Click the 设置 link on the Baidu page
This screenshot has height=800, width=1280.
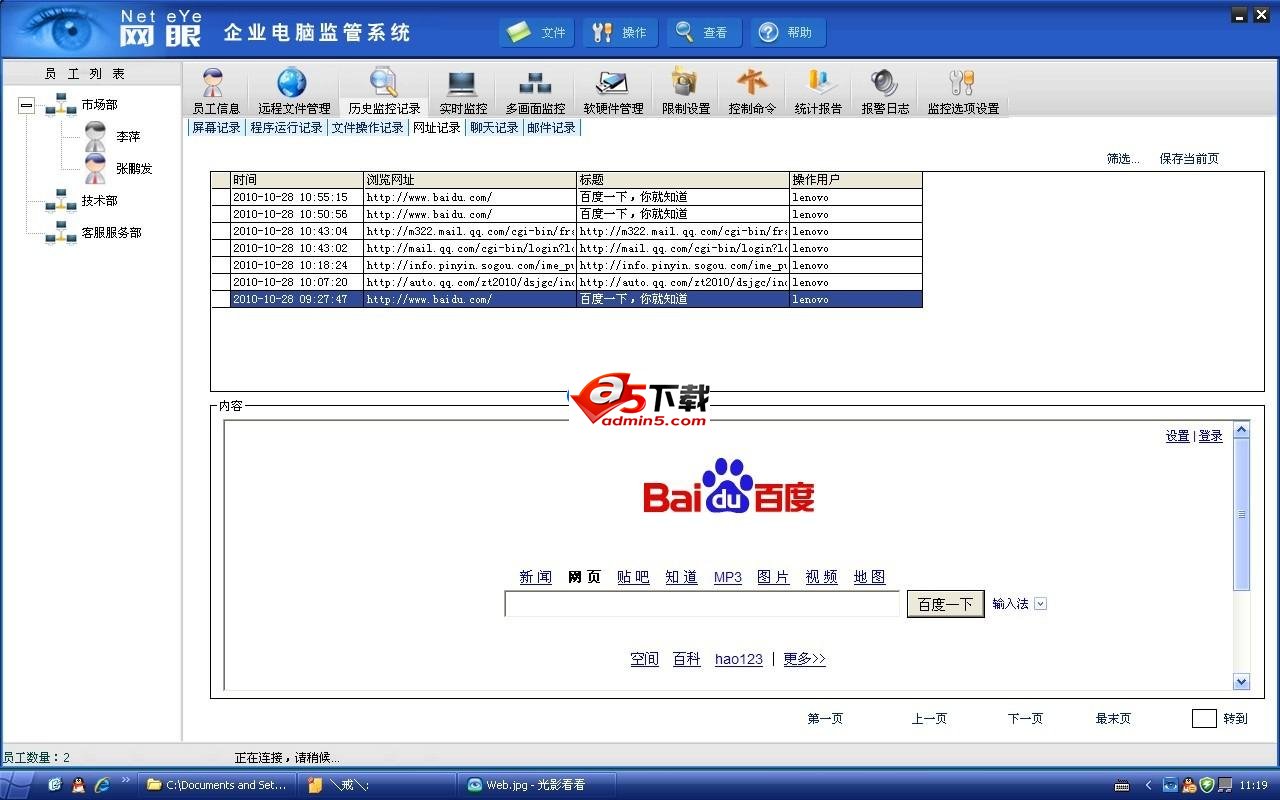(1177, 436)
